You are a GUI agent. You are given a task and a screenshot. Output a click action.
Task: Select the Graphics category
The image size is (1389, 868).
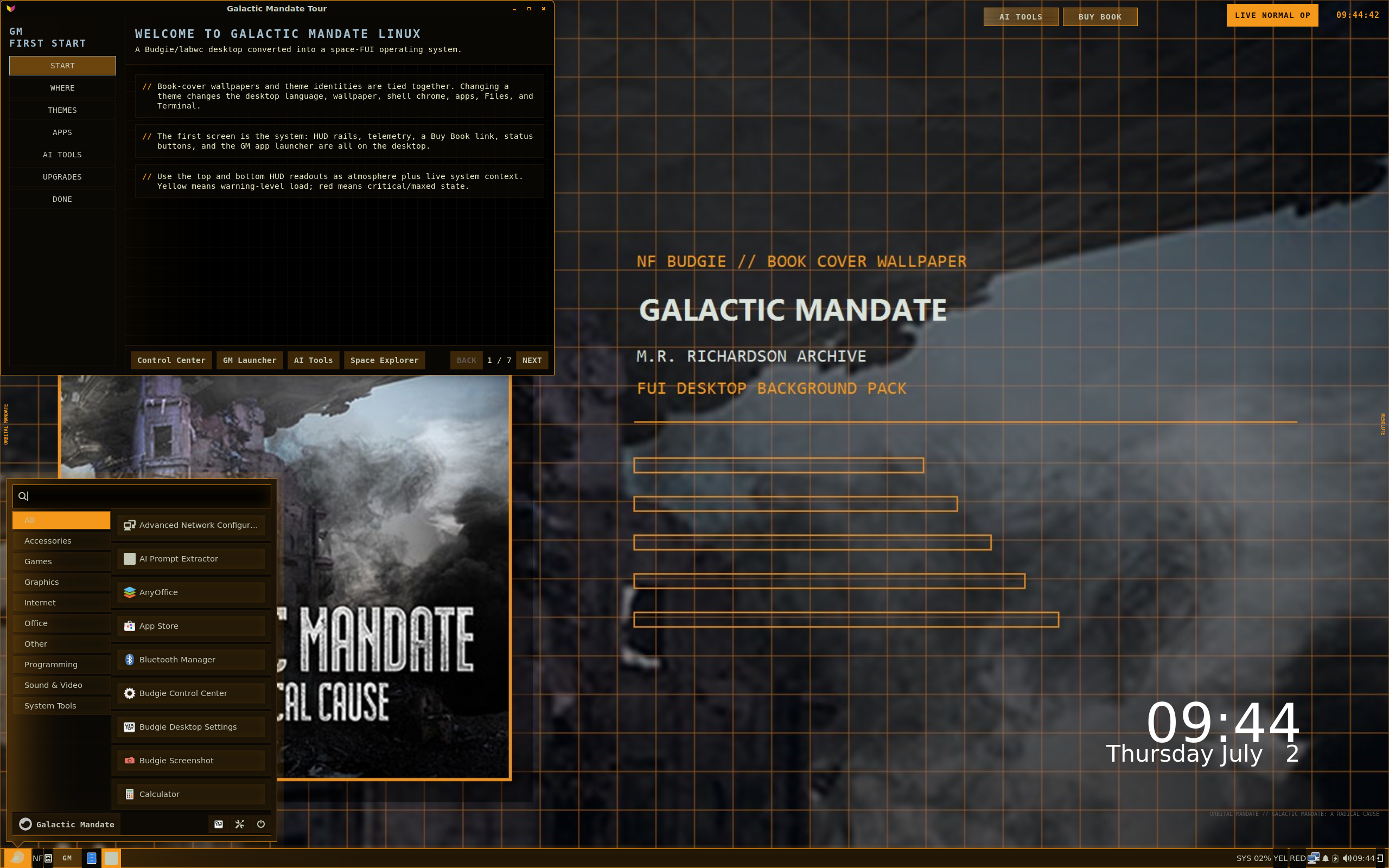click(x=61, y=582)
